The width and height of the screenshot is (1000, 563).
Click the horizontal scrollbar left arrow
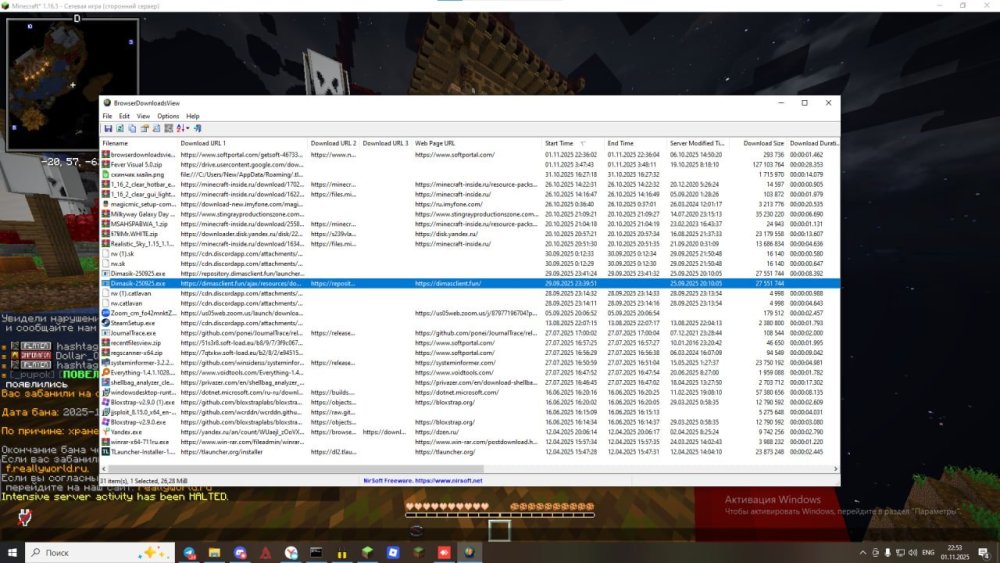(x=105, y=469)
